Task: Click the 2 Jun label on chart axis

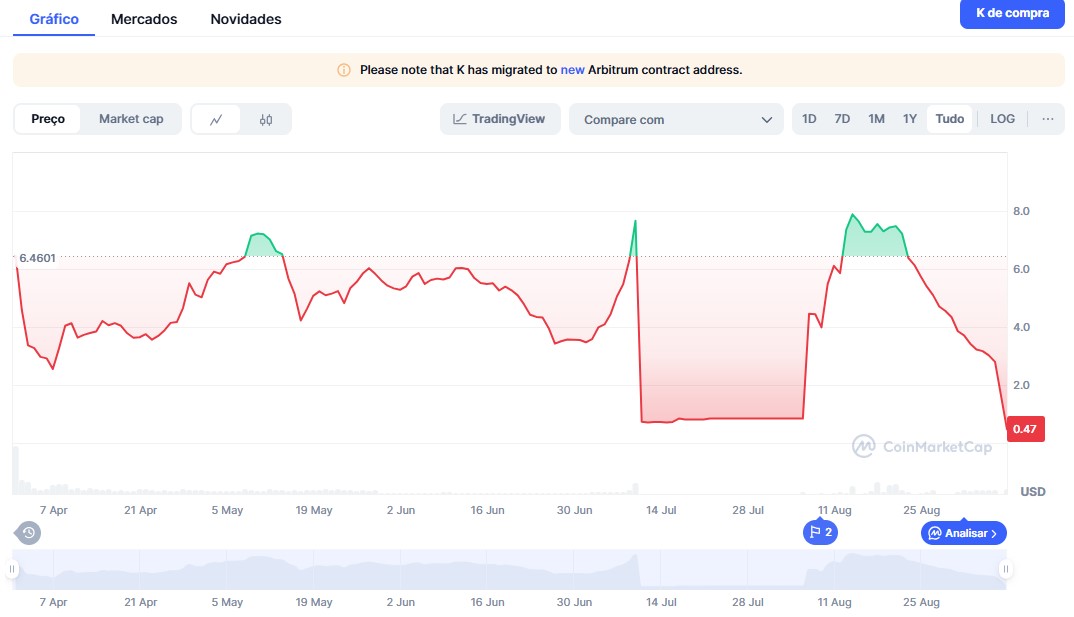Action: pyautogui.click(x=401, y=510)
